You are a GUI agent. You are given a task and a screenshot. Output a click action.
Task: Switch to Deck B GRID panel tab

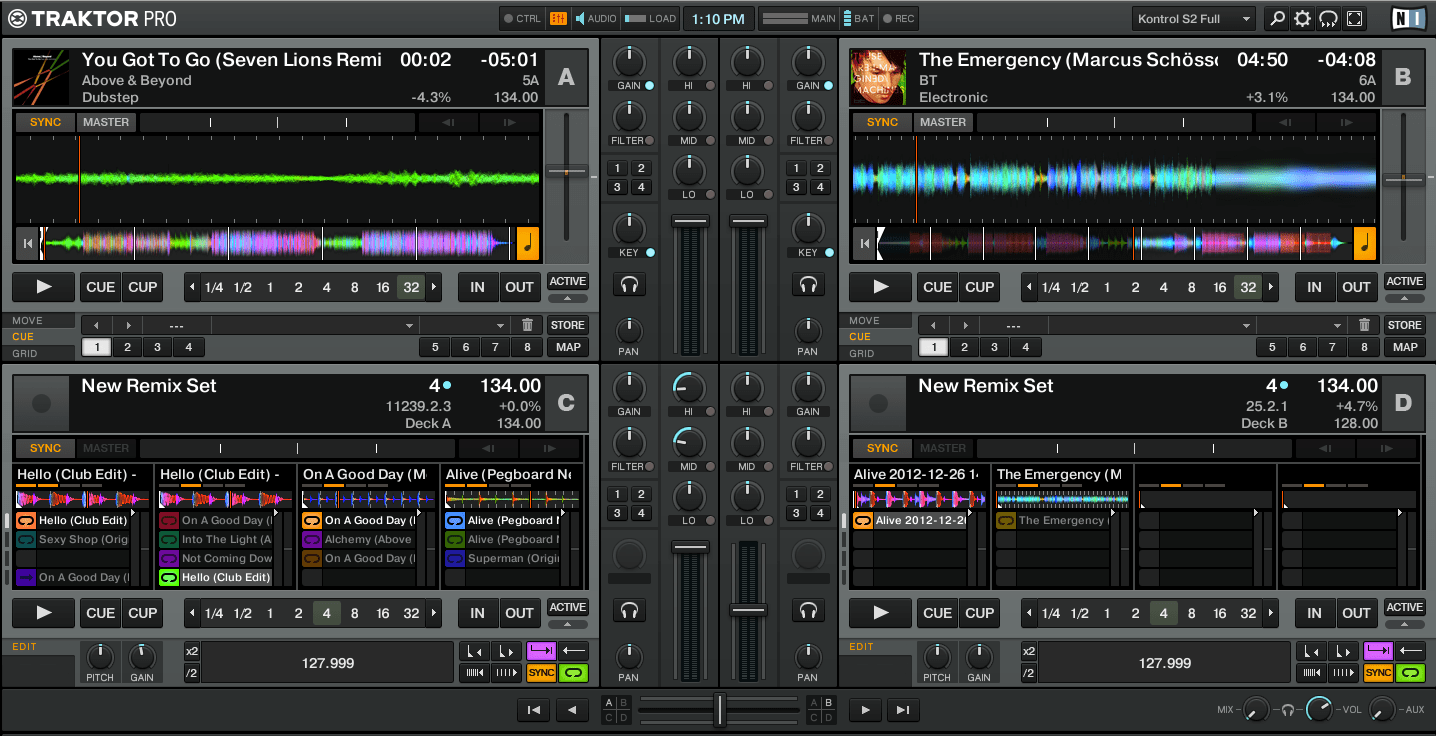click(876, 353)
